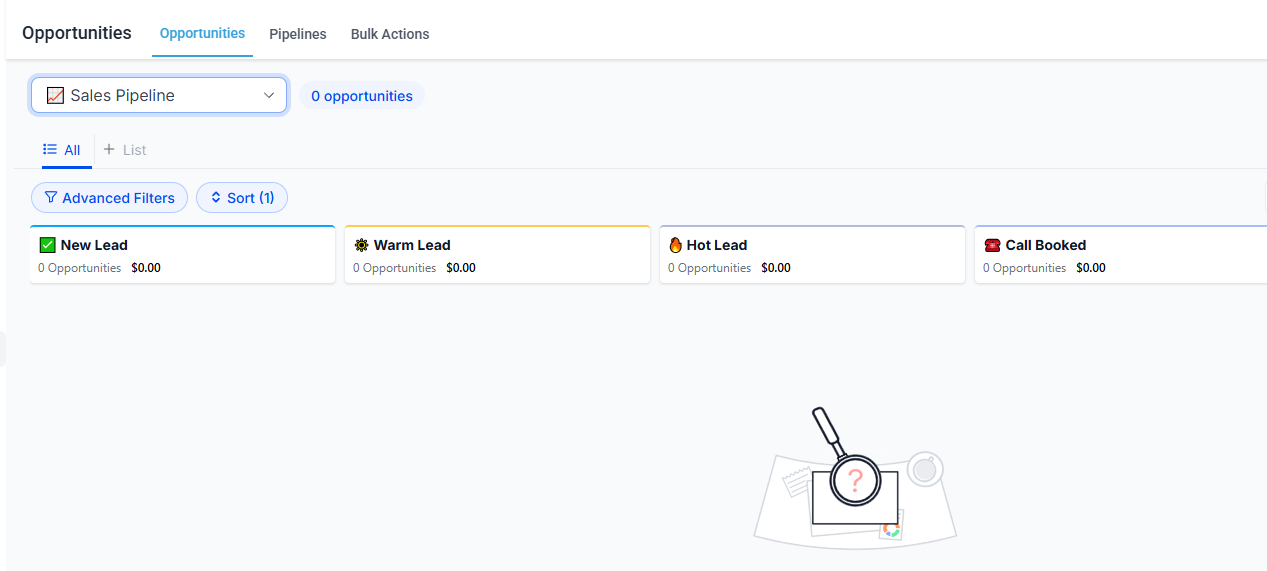The image size is (1267, 571).
Task: Open Advanced Filters
Action: tap(110, 198)
